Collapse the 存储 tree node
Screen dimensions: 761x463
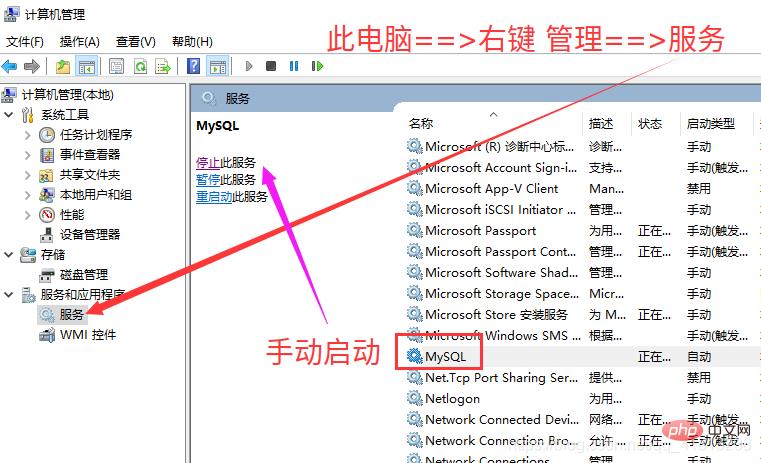click(9, 254)
